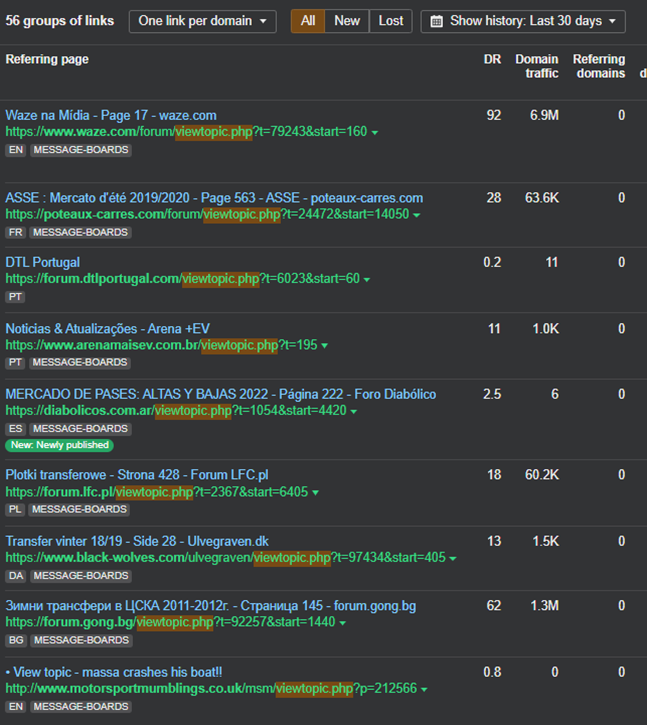Open View topic - massa crashes his boat!! link
This screenshot has height=725, width=647.
point(114,672)
